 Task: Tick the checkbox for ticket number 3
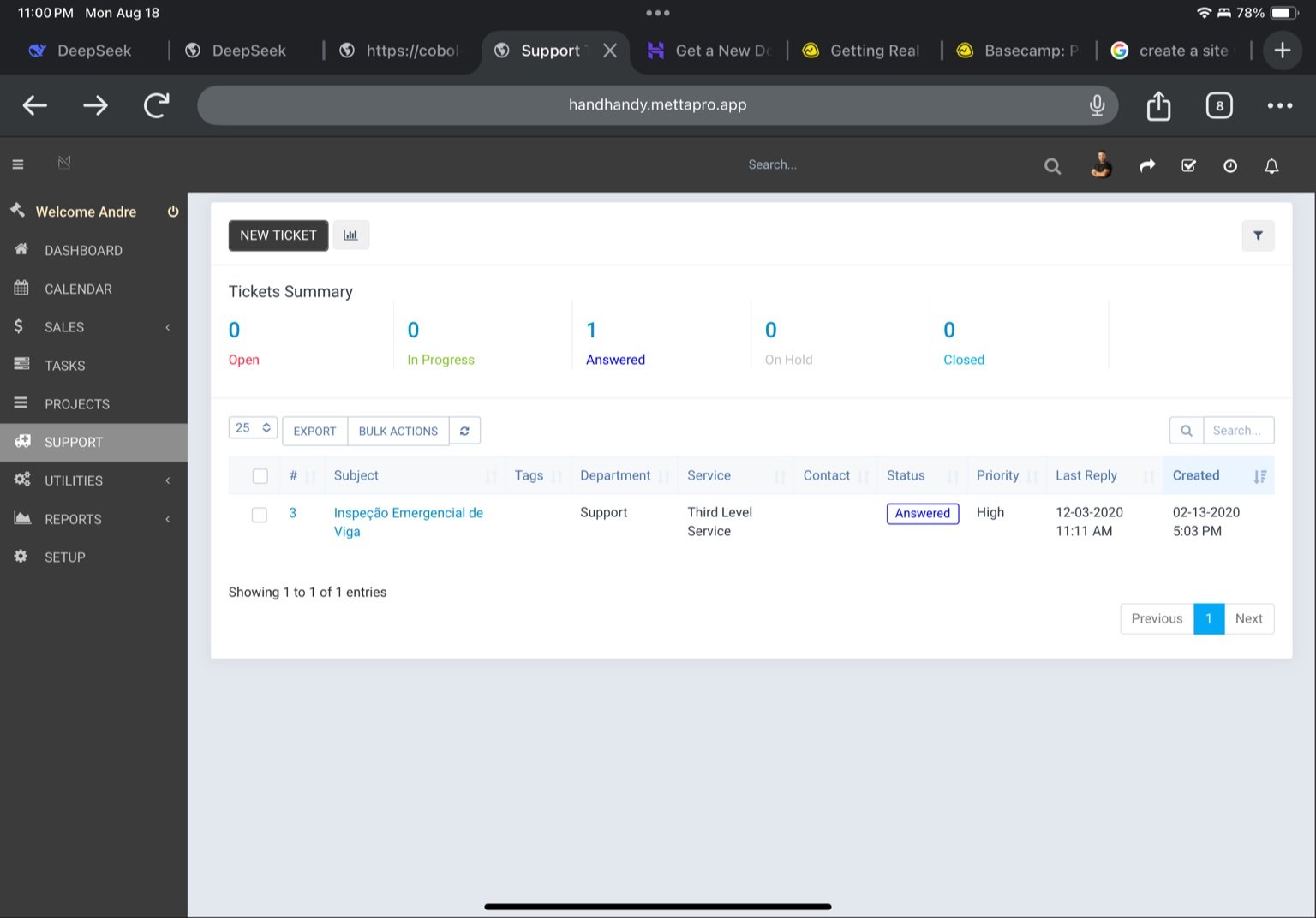(x=260, y=515)
